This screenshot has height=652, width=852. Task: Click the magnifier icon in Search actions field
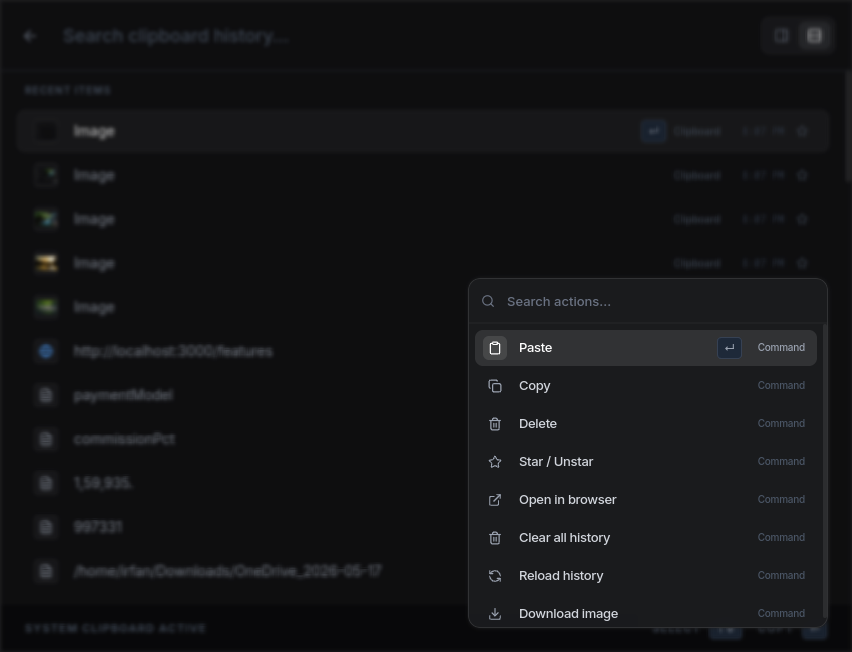(x=488, y=301)
